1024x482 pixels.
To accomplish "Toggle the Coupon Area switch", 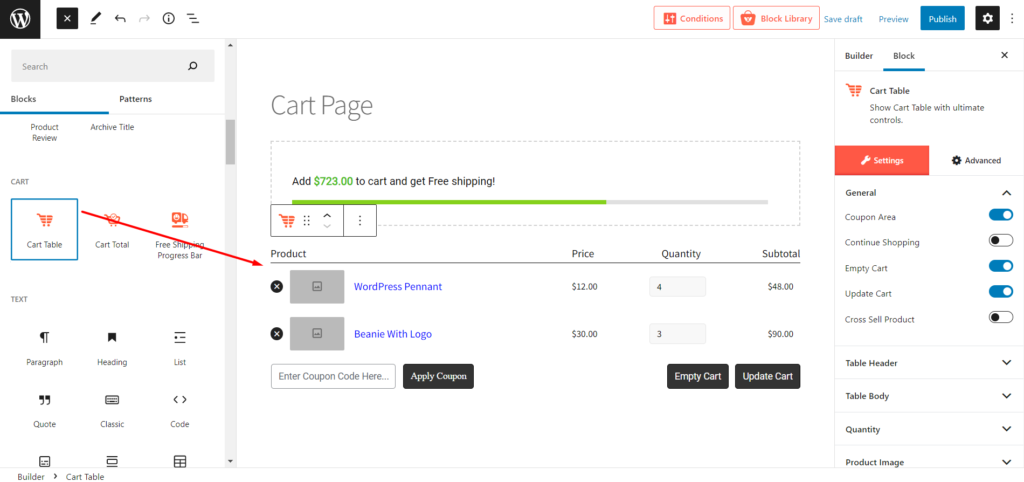I will coord(1000,215).
